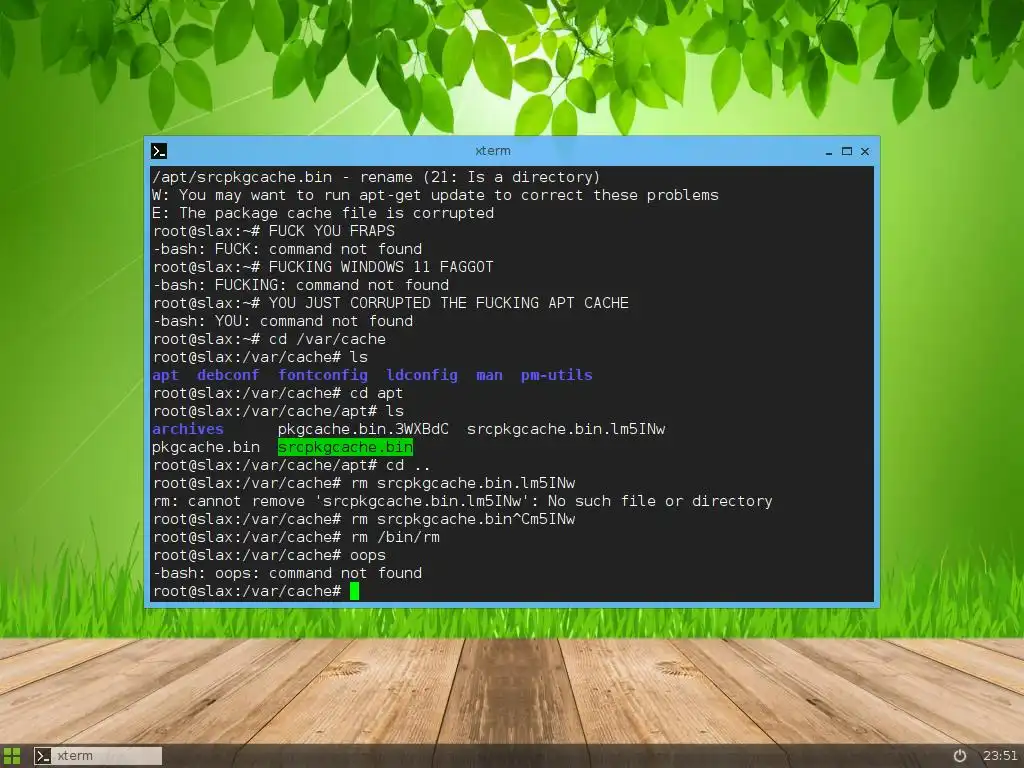Open the green start menu grid icon
The image size is (1024, 768).
12,756
